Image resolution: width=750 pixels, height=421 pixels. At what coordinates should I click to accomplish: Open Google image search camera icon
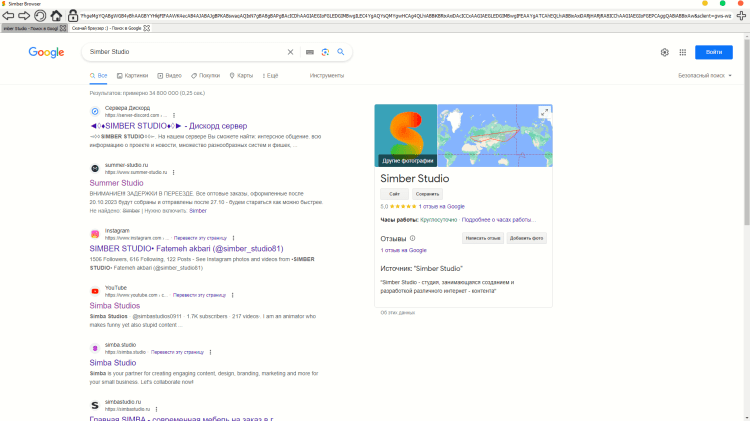coord(325,52)
